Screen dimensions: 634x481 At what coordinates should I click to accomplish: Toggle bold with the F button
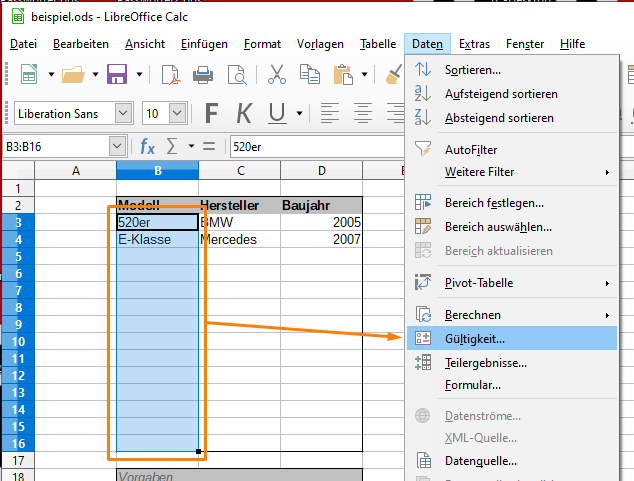[x=211, y=113]
